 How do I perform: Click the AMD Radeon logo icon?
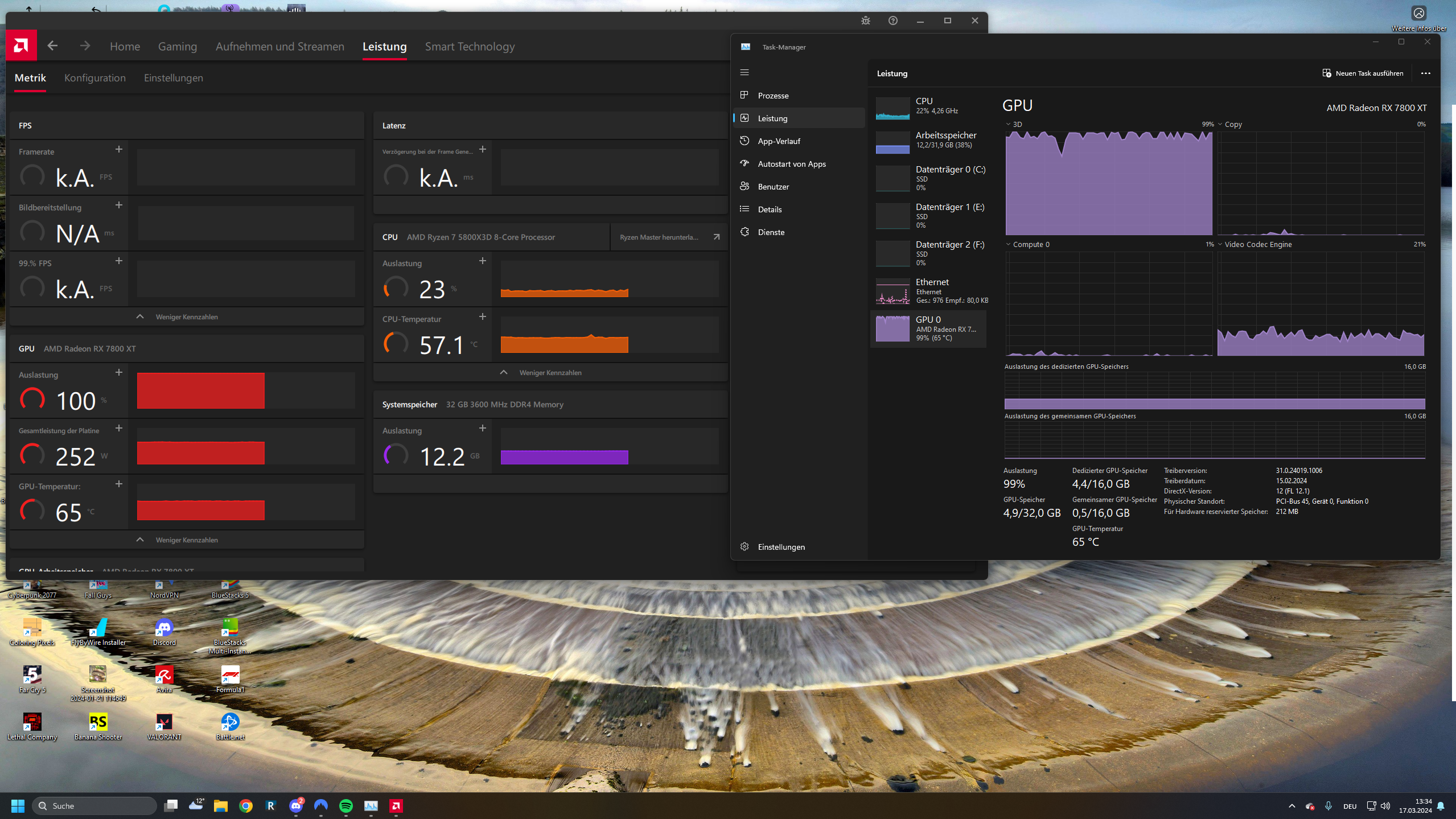(x=21, y=46)
